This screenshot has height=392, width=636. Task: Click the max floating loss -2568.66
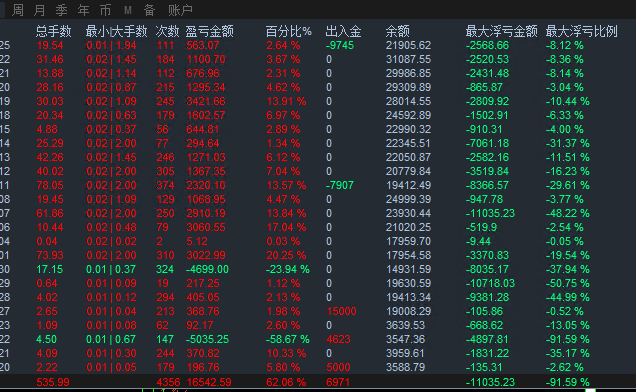[x=487, y=45]
